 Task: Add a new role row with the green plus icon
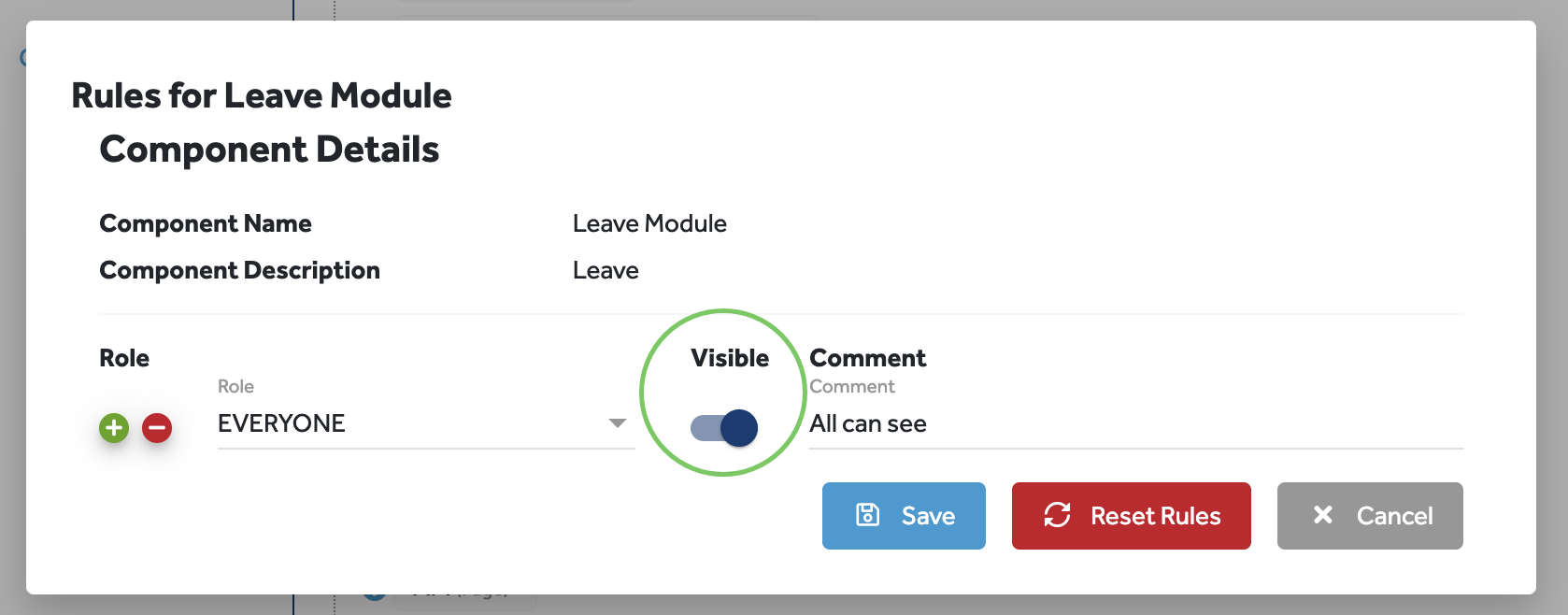(113, 428)
